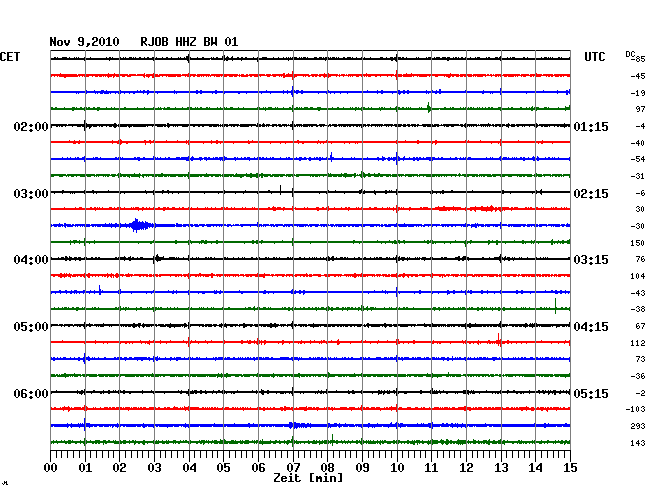The height and width of the screenshot is (494, 650).
Task: Click the 'Zeit [min]' axis title
Action: pos(308,478)
